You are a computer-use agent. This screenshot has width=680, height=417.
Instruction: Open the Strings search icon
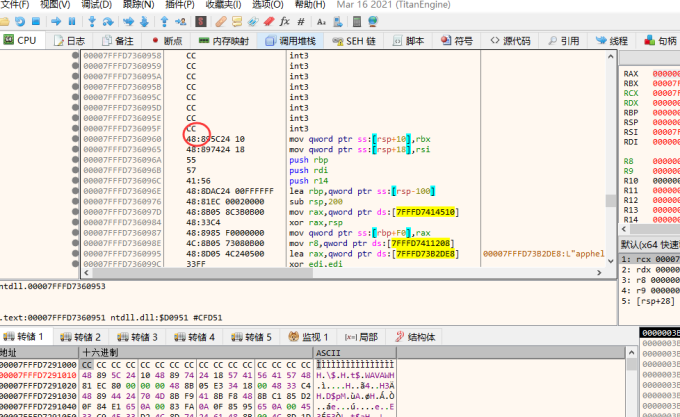(x=321, y=21)
